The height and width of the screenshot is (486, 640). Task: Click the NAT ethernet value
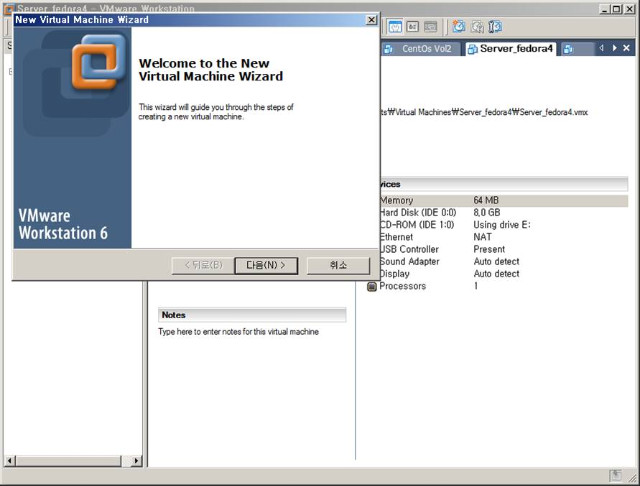coord(482,237)
